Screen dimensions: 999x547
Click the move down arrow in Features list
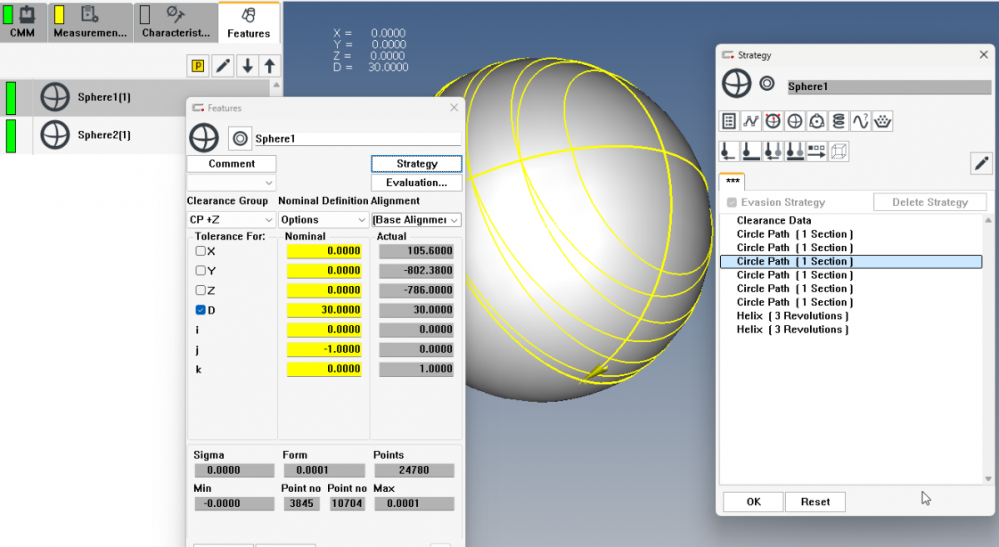coord(248,66)
